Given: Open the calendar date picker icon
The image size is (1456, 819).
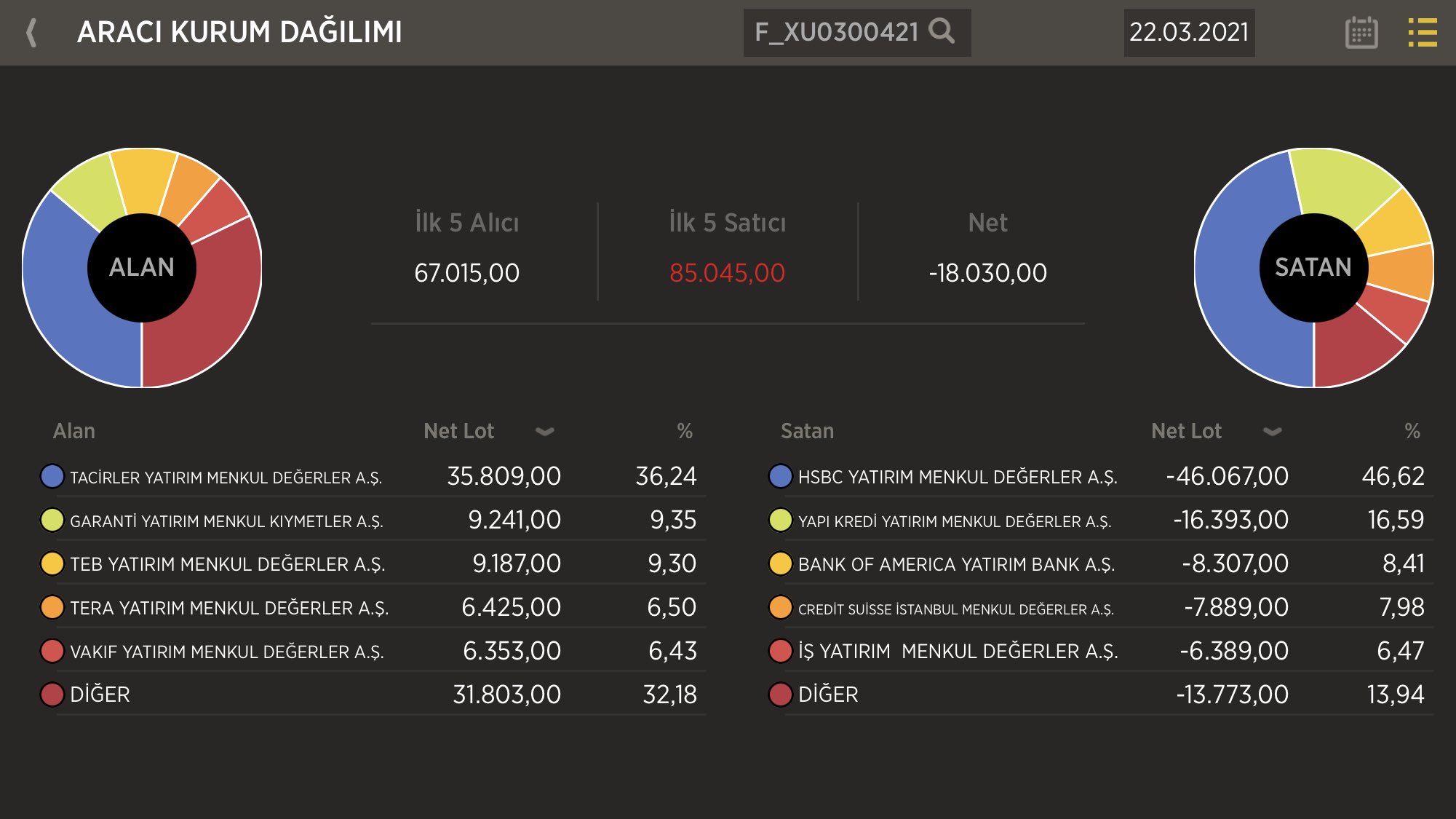Looking at the screenshot, I should click(x=1361, y=33).
